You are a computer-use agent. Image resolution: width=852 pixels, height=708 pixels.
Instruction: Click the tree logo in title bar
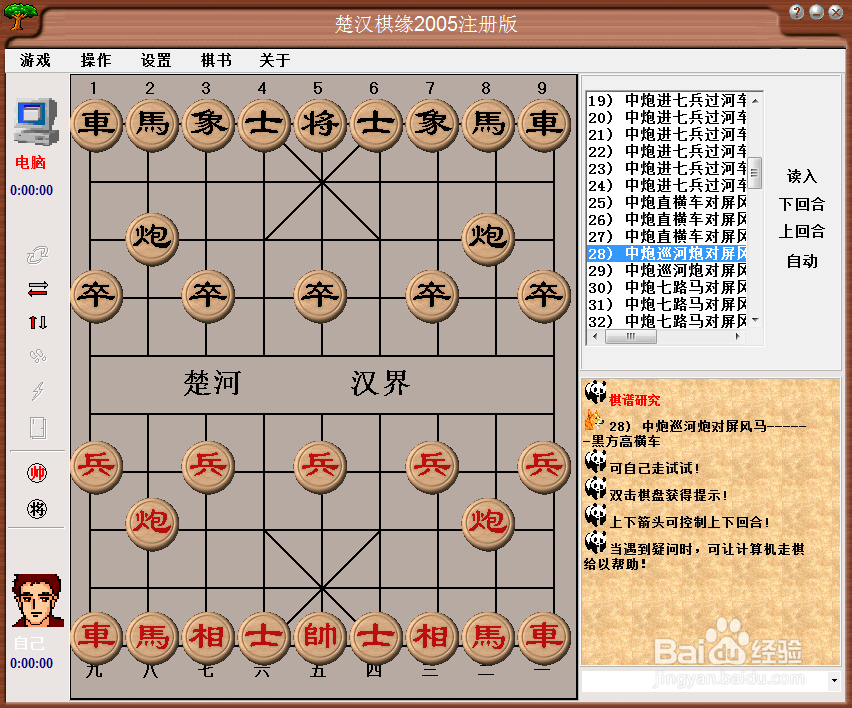click(x=21, y=16)
